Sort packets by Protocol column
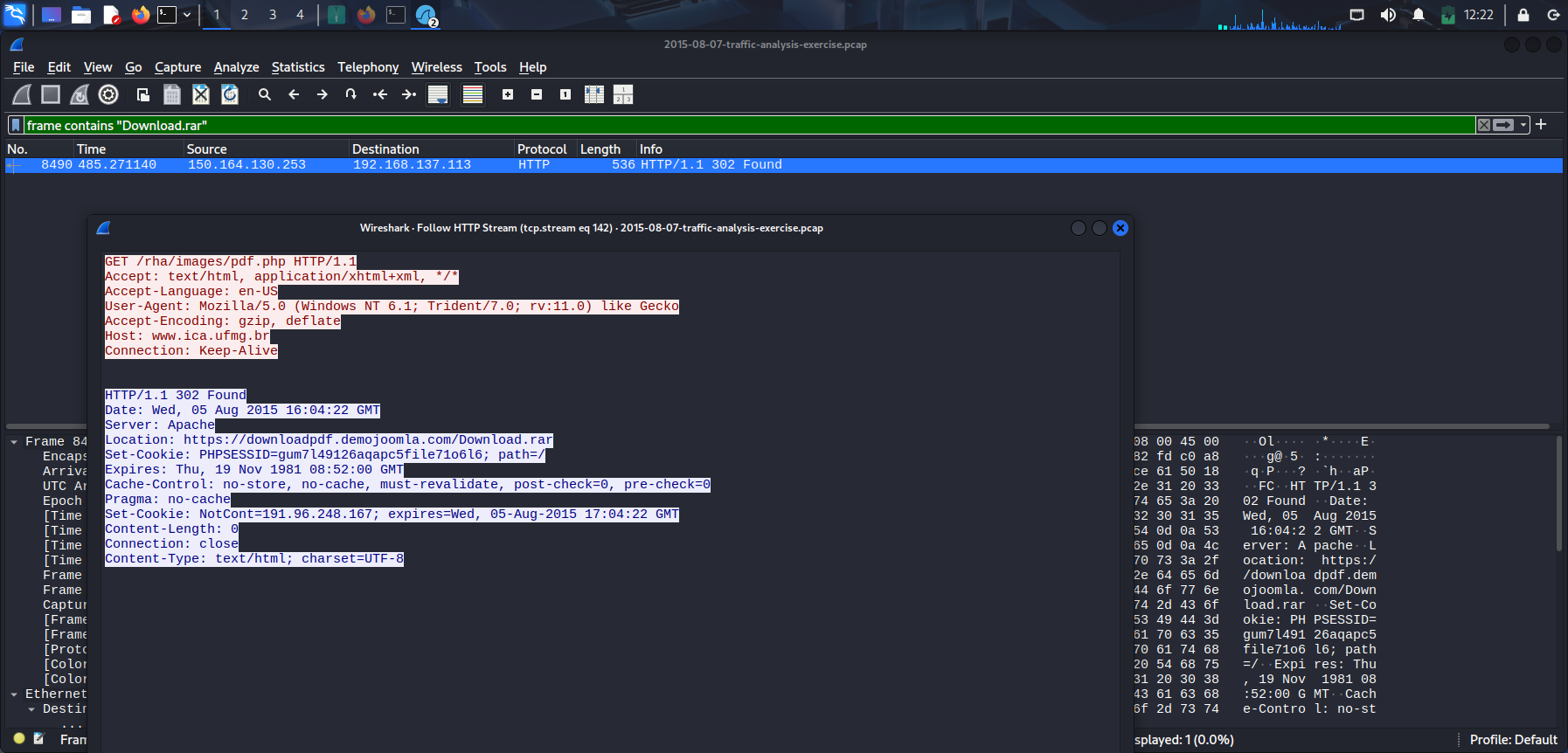1568x753 pixels. tap(546, 149)
